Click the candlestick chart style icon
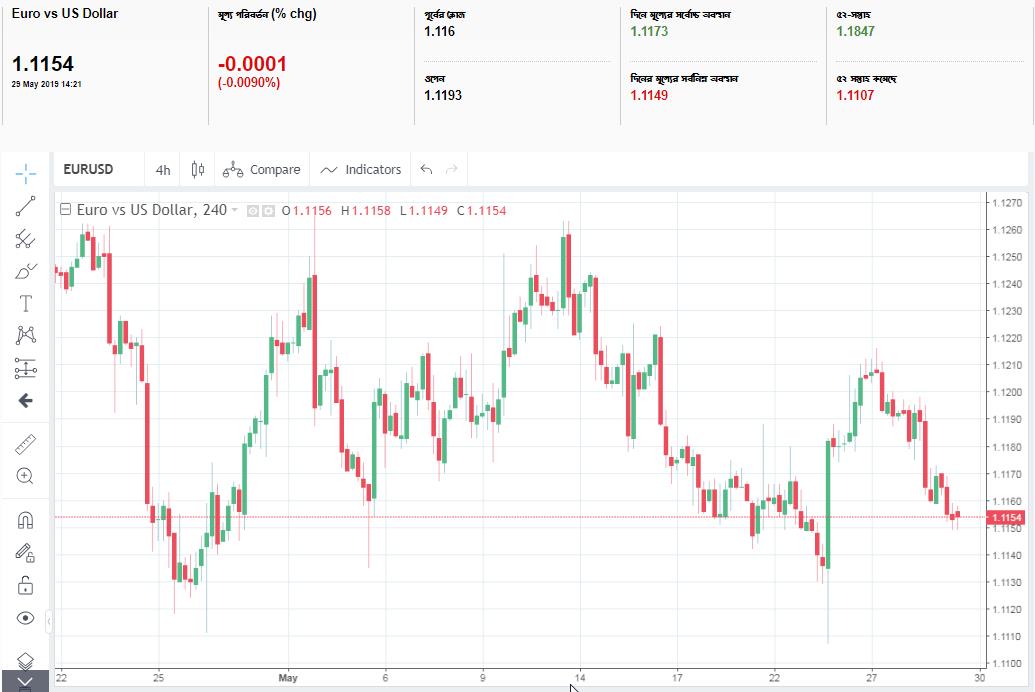Viewport: 1035px width, 692px height. pos(197,170)
